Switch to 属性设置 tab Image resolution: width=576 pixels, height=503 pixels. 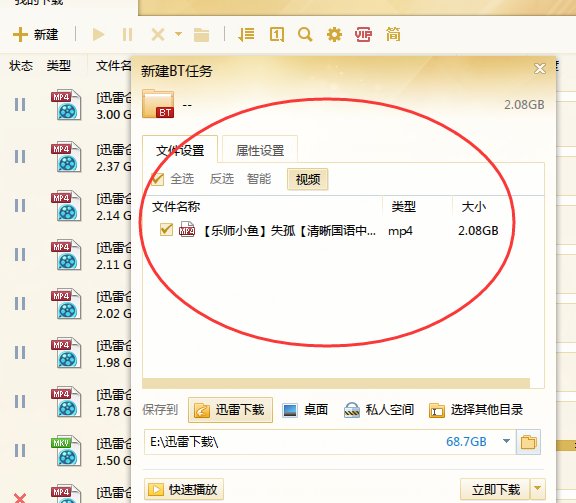click(260, 150)
